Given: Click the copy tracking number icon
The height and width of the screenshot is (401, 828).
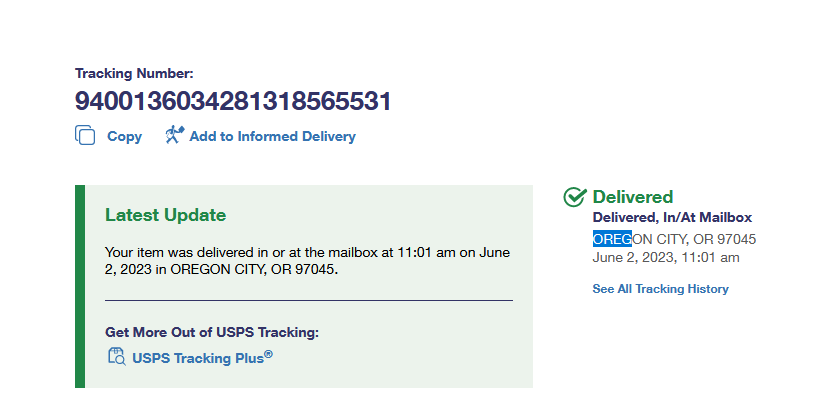Looking at the screenshot, I should click(85, 136).
